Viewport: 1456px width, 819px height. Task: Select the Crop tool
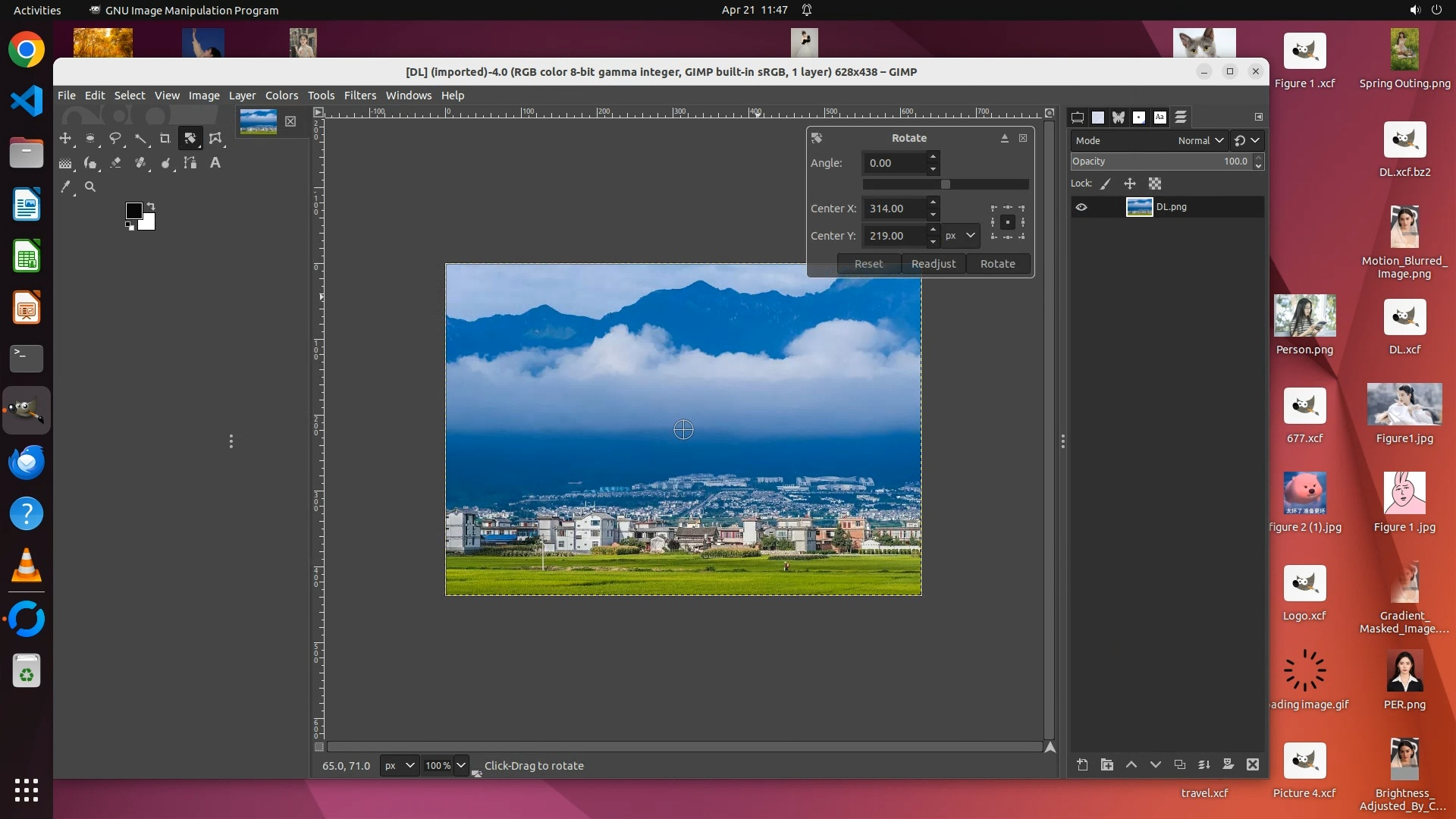pyautogui.click(x=165, y=139)
